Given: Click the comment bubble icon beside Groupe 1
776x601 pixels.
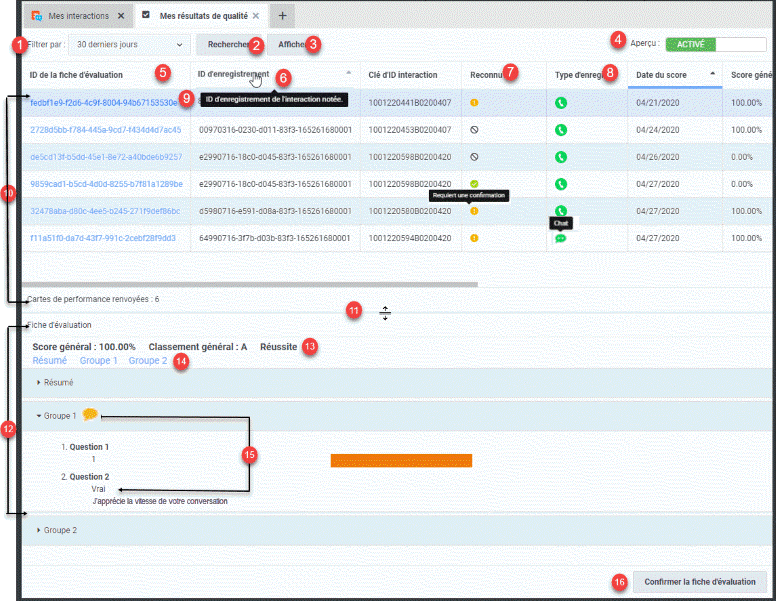Looking at the screenshot, I should point(90,415).
